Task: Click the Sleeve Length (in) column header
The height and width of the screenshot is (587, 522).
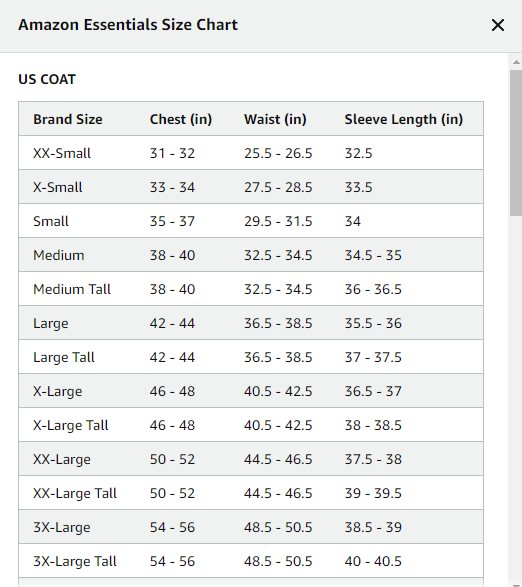Action: click(x=404, y=119)
